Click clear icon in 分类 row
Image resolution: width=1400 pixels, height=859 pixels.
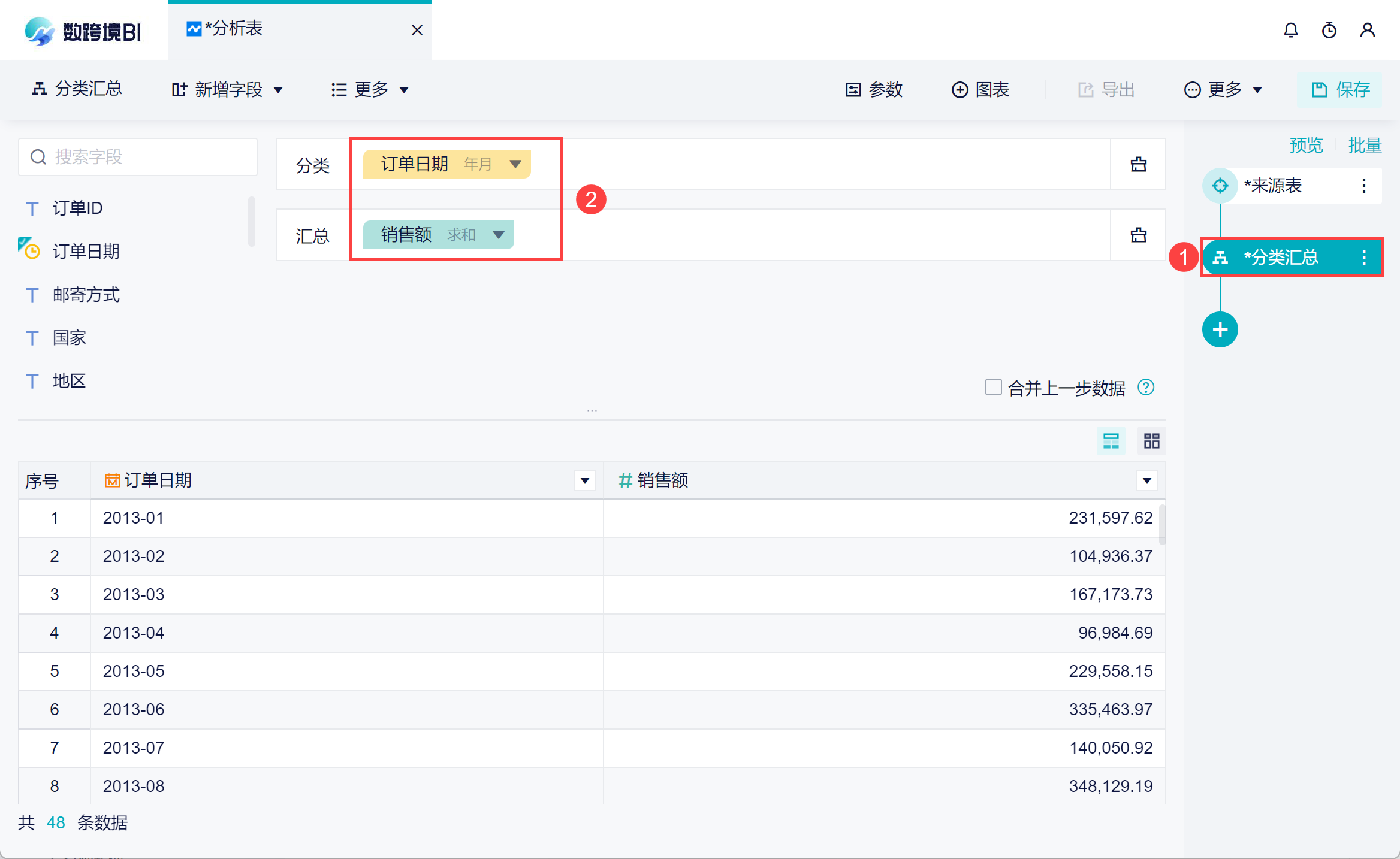click(x=1138, y=164)
